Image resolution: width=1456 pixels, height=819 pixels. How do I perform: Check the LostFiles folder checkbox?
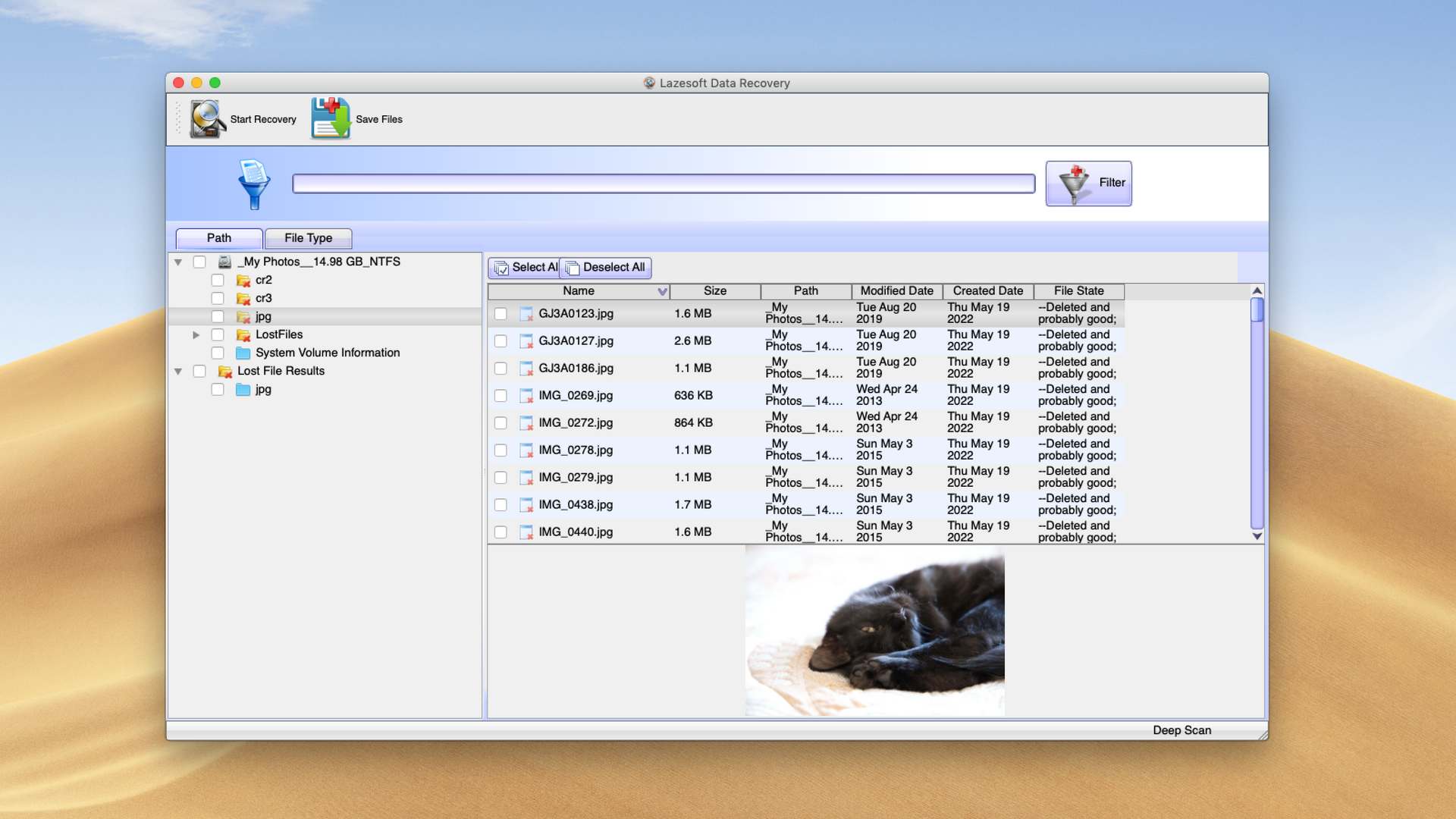pyautogui.click(x=218, y=334)
